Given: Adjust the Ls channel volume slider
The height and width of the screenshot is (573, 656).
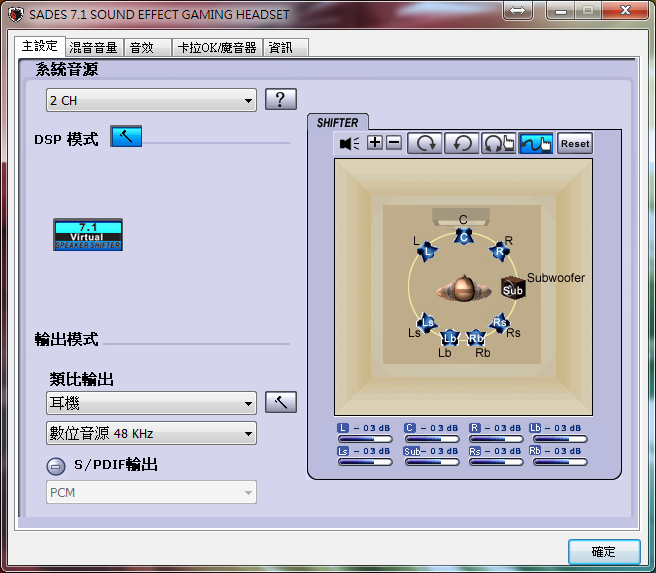Looking at the screenshot, I should click(365, 462).
